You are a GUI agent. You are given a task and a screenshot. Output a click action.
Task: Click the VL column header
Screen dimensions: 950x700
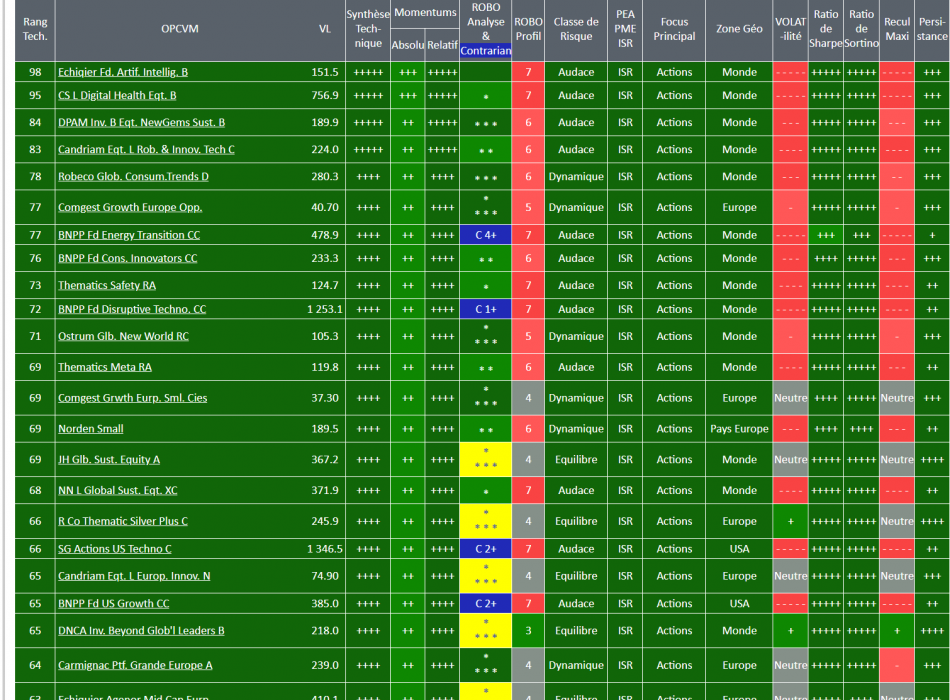(x=325, y=29)
